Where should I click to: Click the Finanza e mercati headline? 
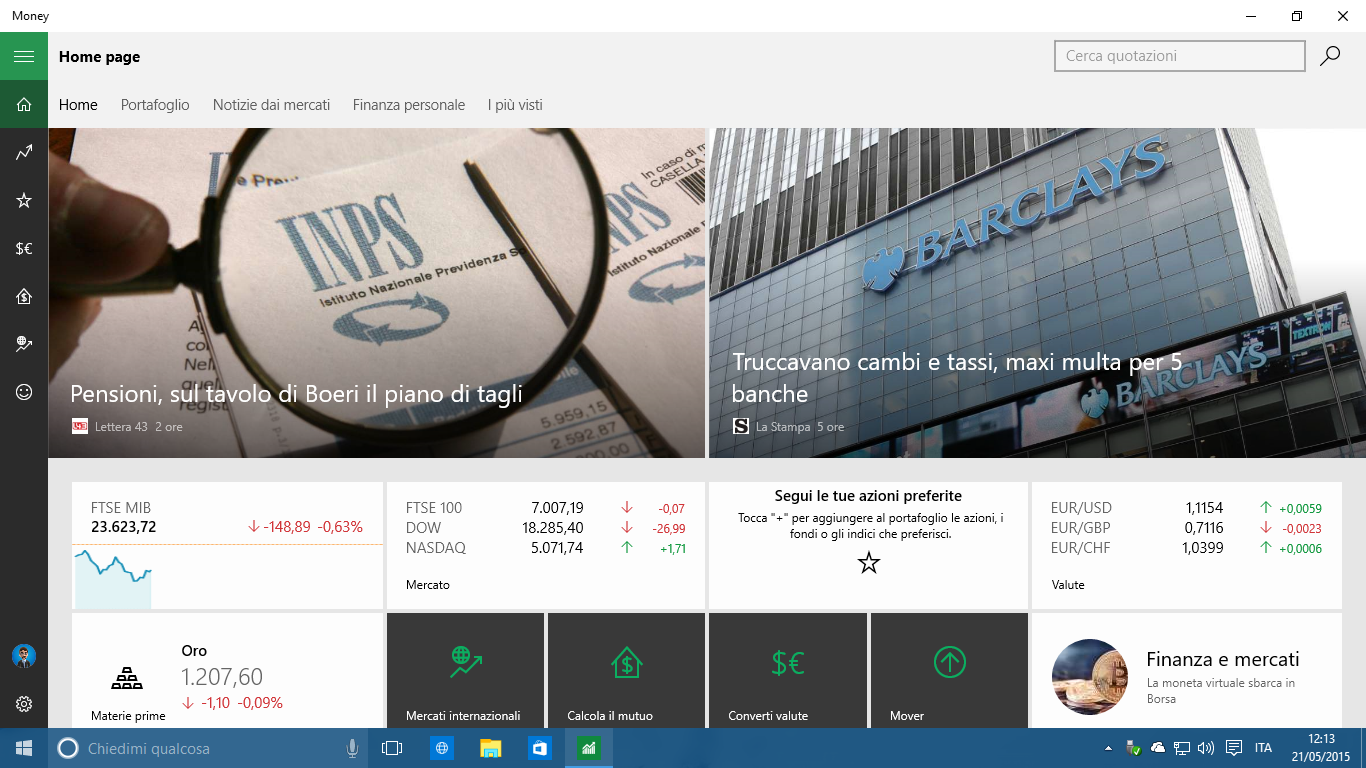1223,659
